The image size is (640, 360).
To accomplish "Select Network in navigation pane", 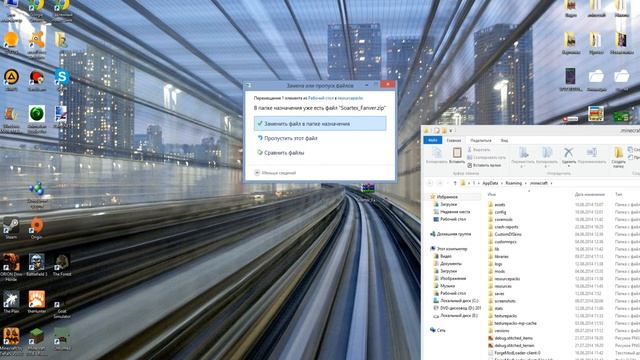I will coord(441,330).
